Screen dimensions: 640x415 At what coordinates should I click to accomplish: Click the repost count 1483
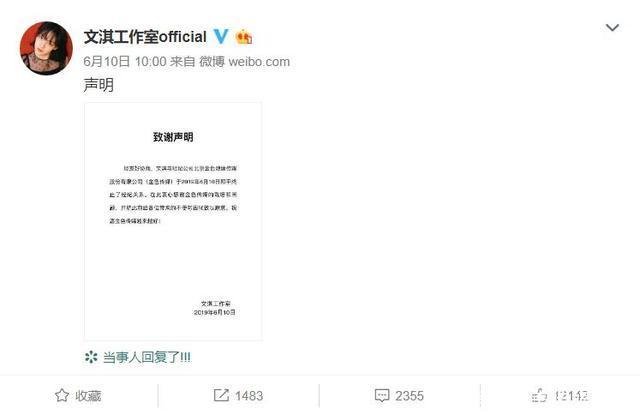pos(249,395)
